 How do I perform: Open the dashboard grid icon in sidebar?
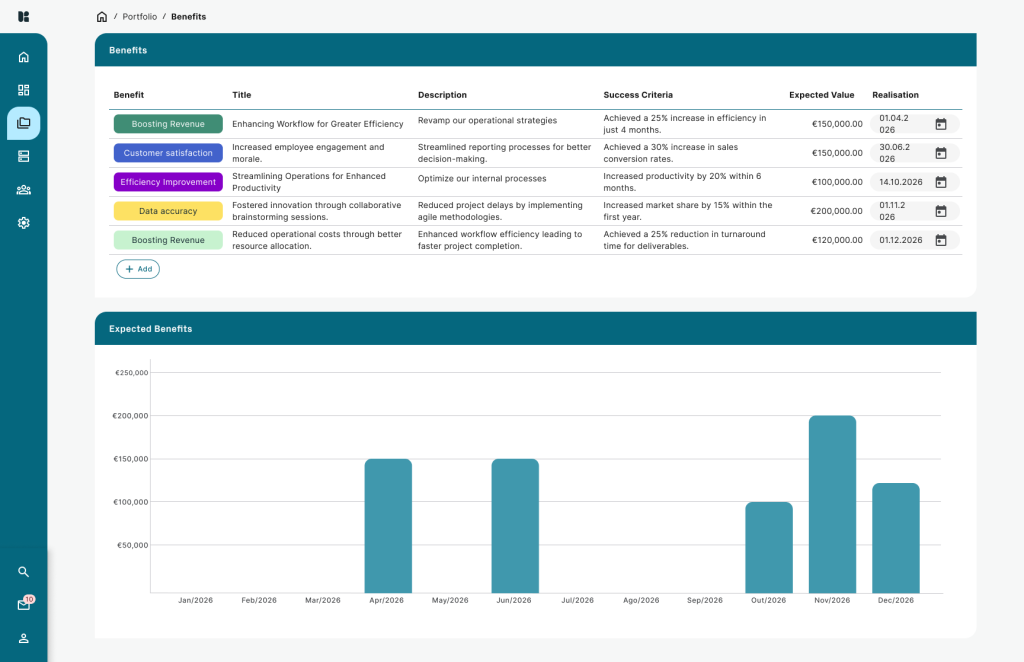(x=24, y=90)
